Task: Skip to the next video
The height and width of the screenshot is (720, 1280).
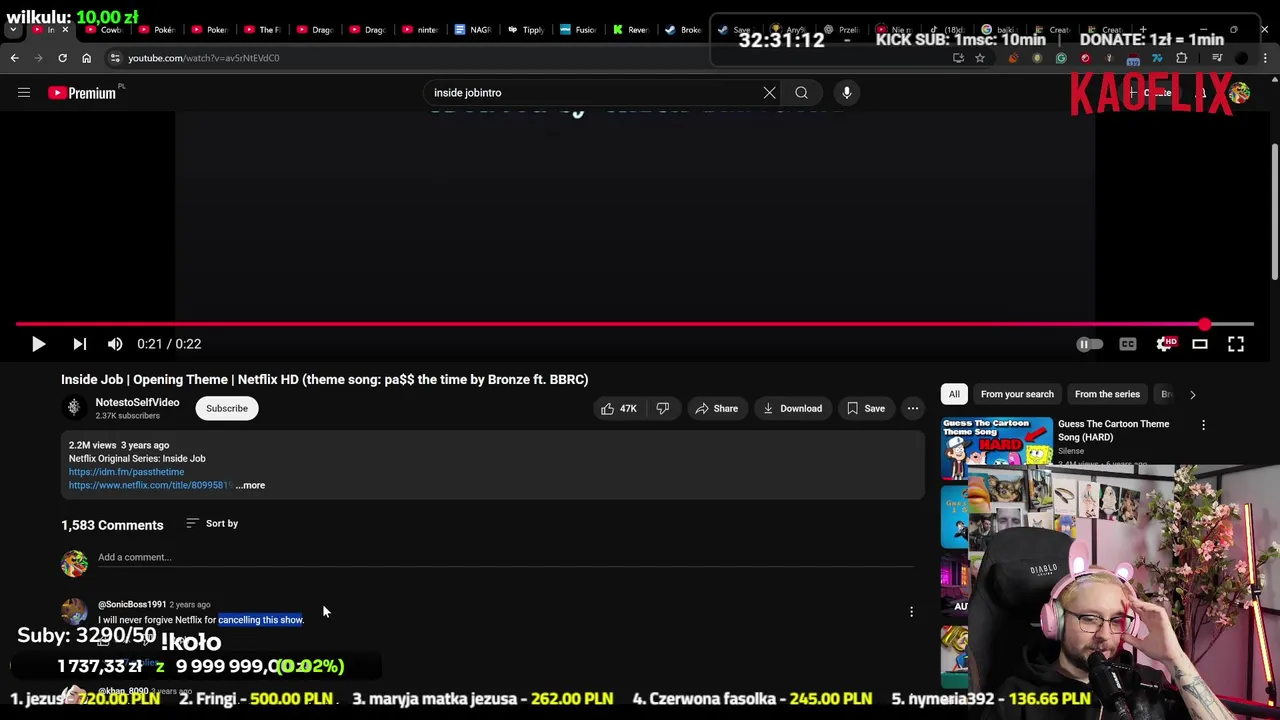Action: click(x=79, y=344)
